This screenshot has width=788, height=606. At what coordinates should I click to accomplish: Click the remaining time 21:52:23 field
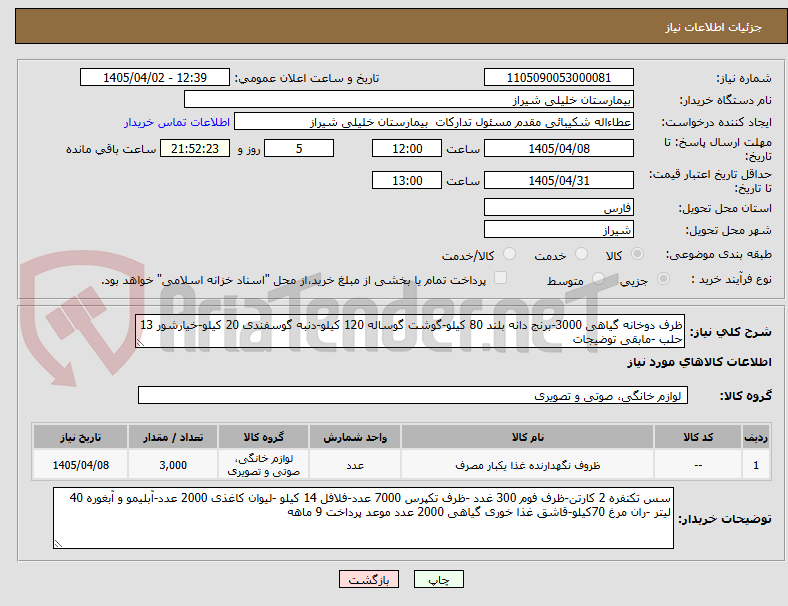pyautogui.click(x=195, y=148)
